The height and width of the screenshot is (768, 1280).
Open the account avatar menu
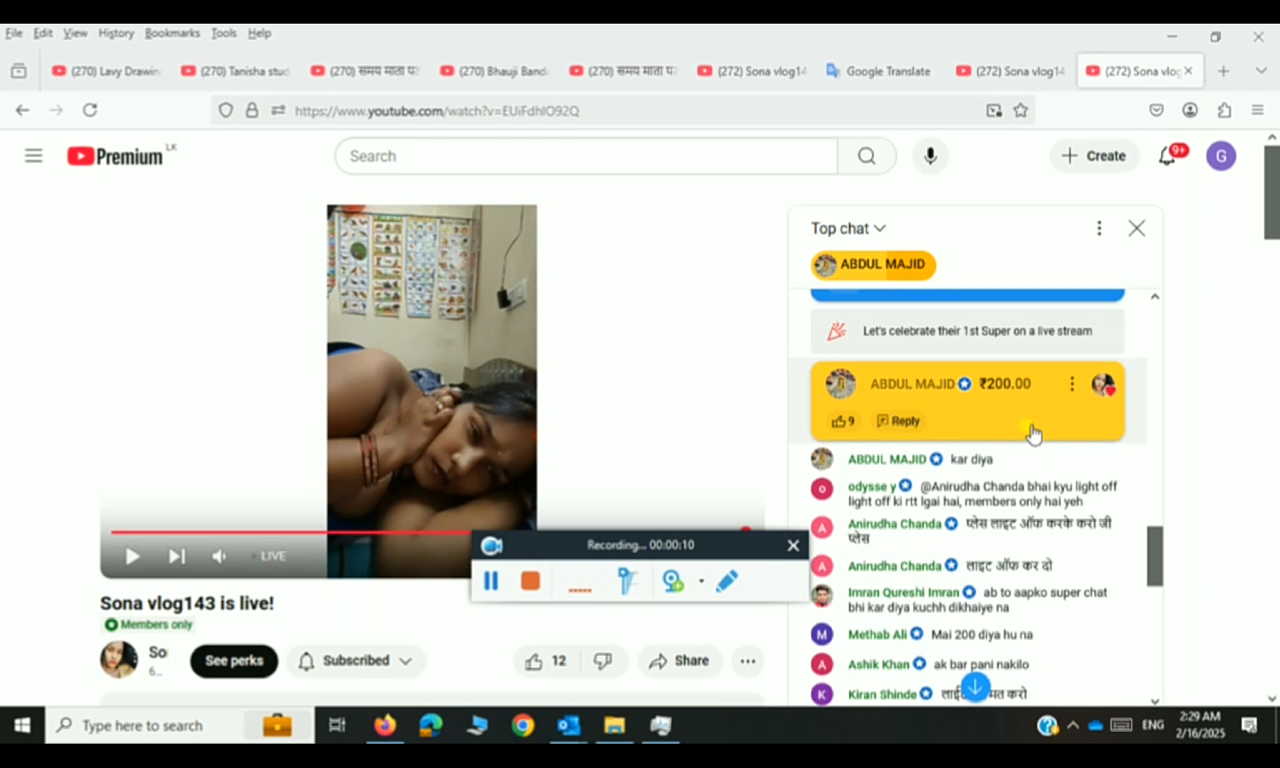point(1221,156)
